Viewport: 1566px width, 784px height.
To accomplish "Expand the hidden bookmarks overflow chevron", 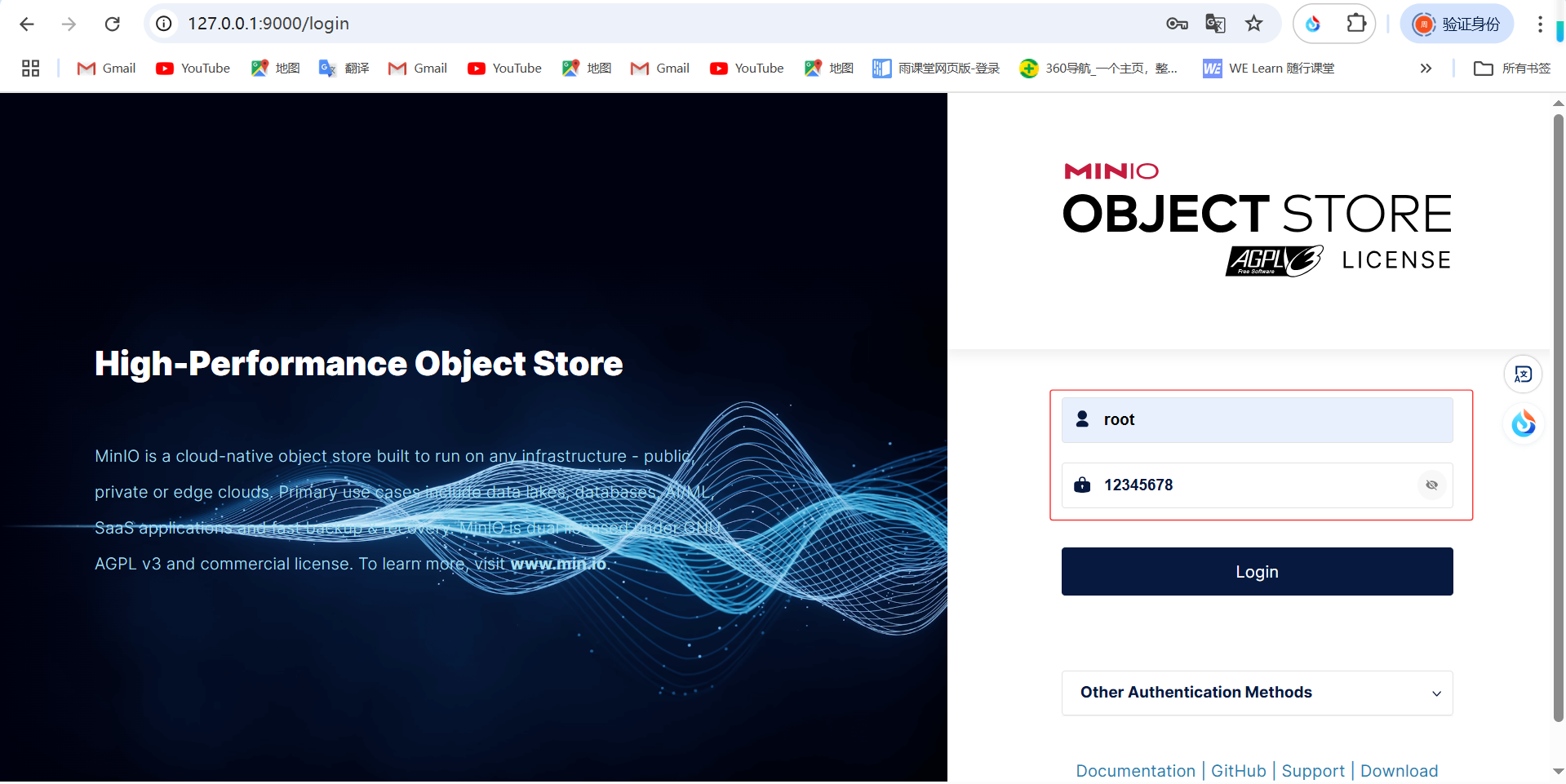I will point(1426,69).
